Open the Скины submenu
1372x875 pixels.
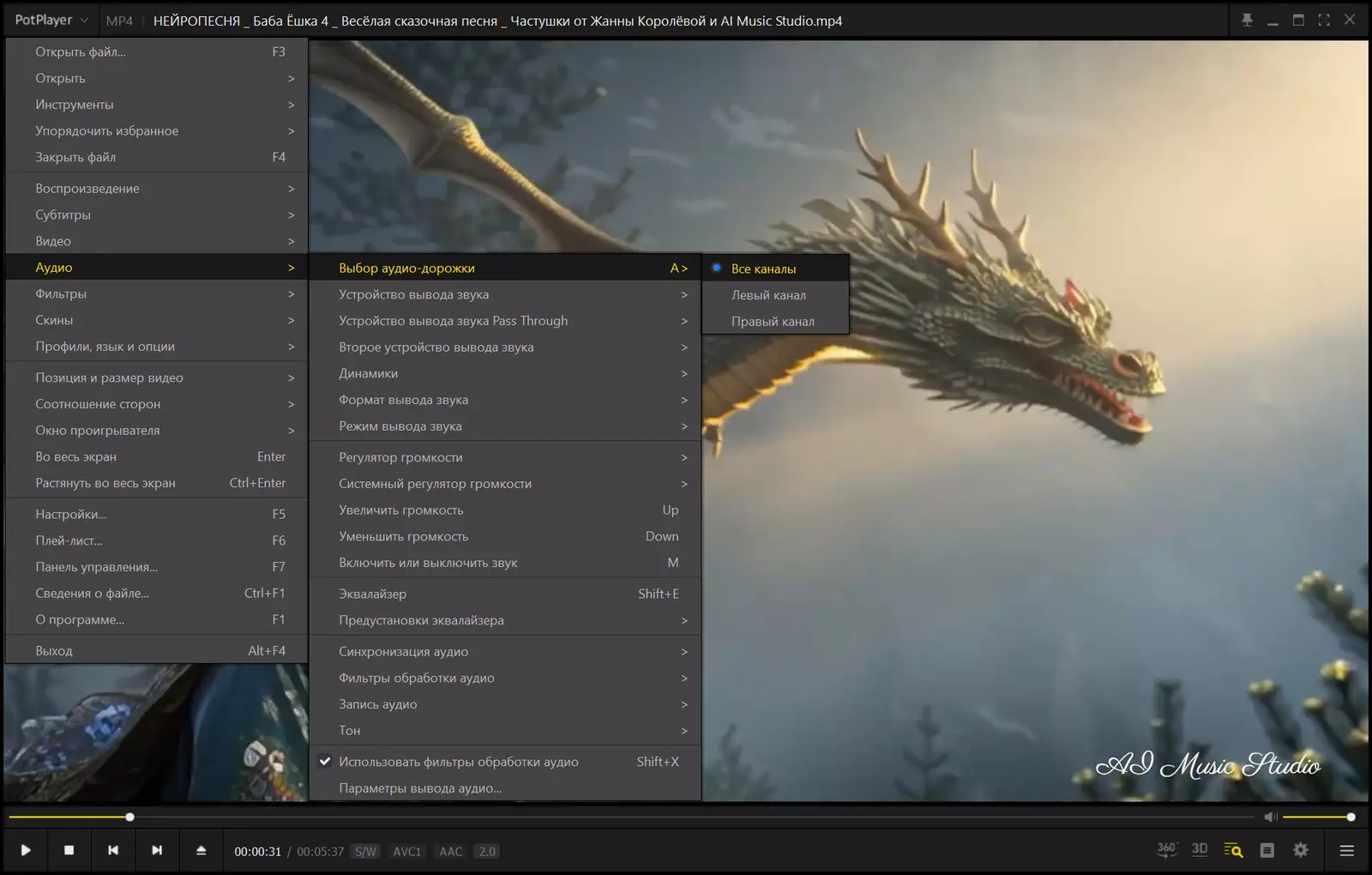pos(157,320)
